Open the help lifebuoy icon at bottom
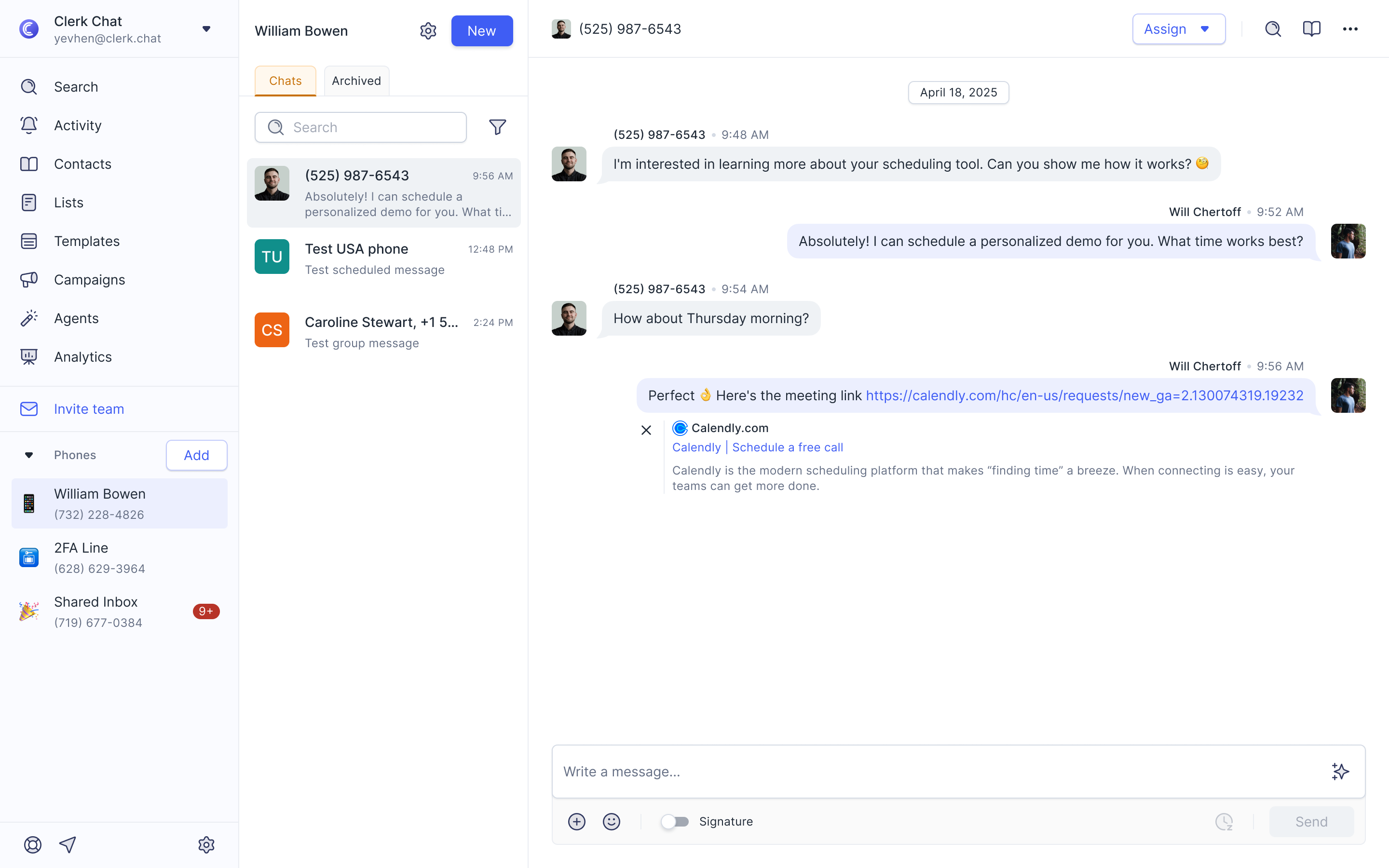This screenshot has width=1389, height=868. 33,844
